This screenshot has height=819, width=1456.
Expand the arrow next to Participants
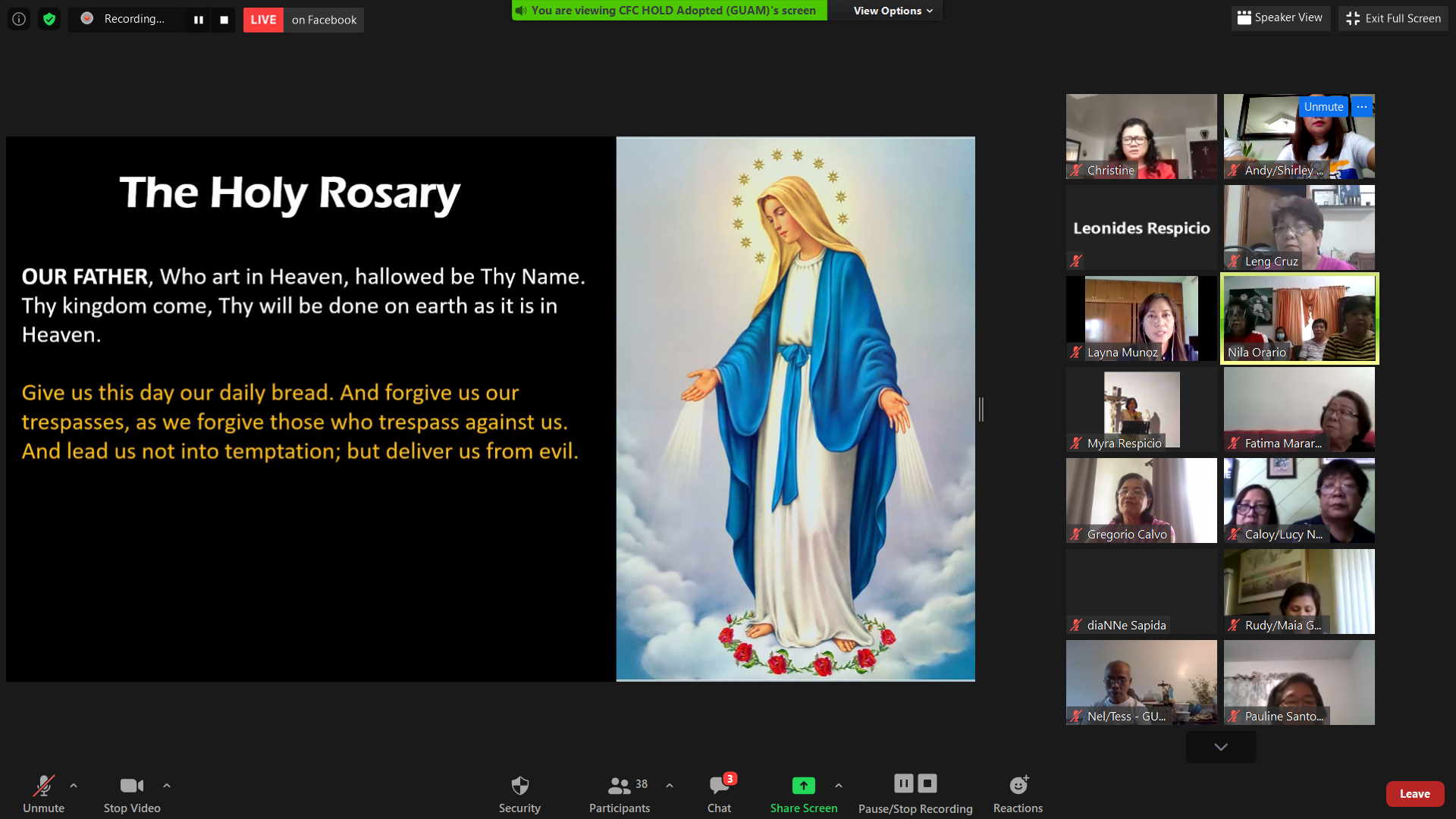pos(670,786)
